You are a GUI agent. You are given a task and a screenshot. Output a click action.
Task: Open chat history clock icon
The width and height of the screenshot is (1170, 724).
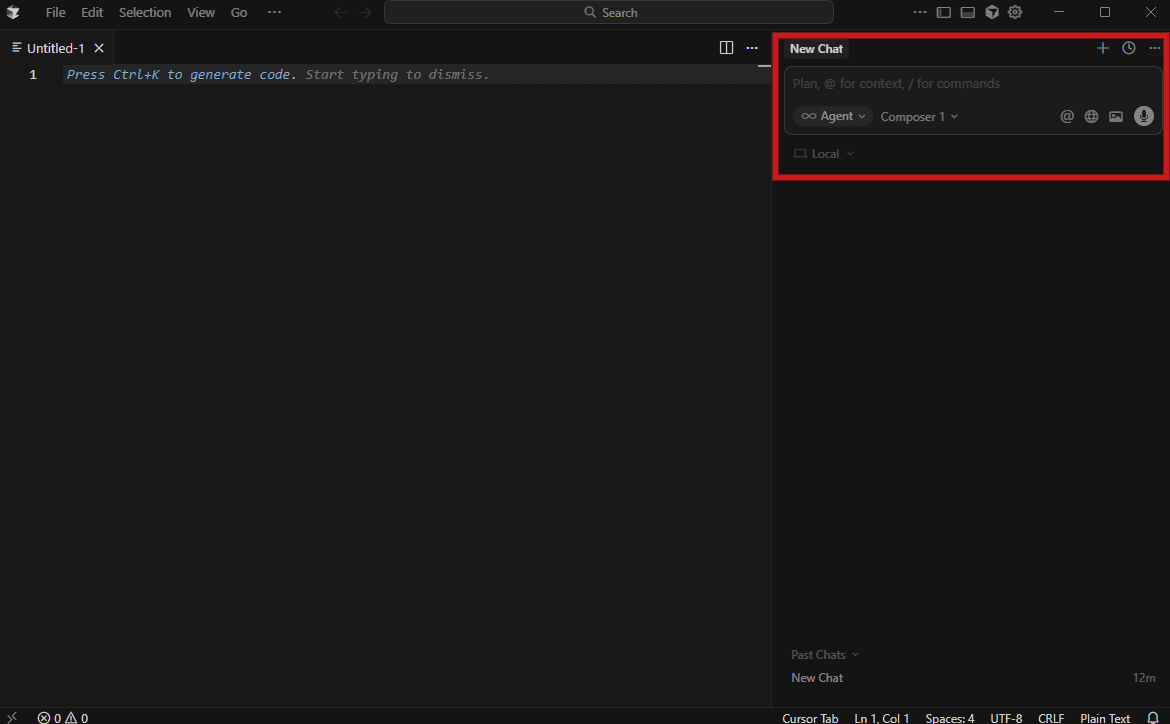[1129, 48]
